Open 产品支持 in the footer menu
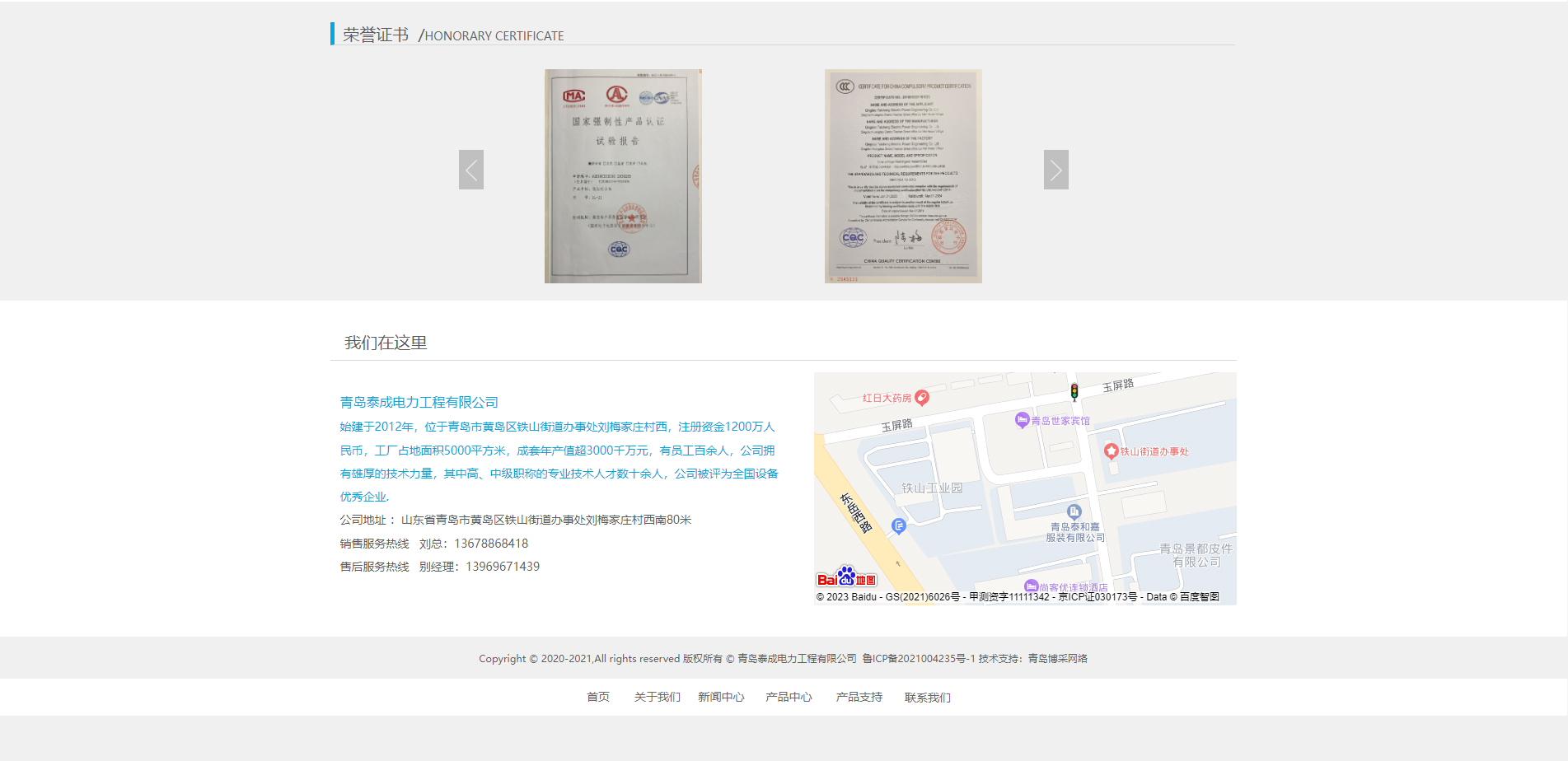The width and height of the screenshot is (1568, 761). [x=859, y=697]
